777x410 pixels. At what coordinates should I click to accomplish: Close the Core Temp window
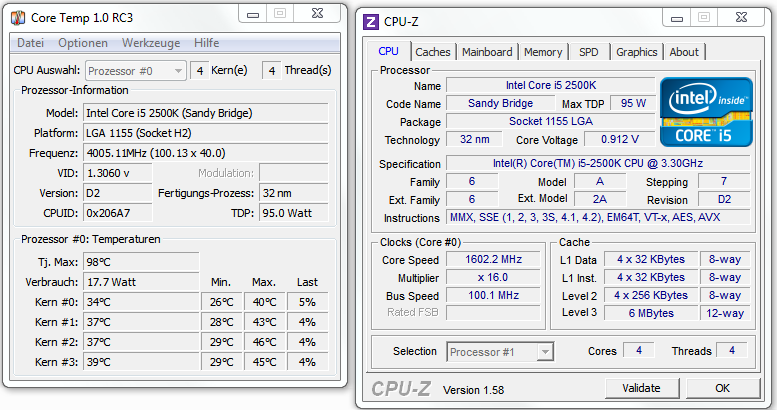point(317,14)
